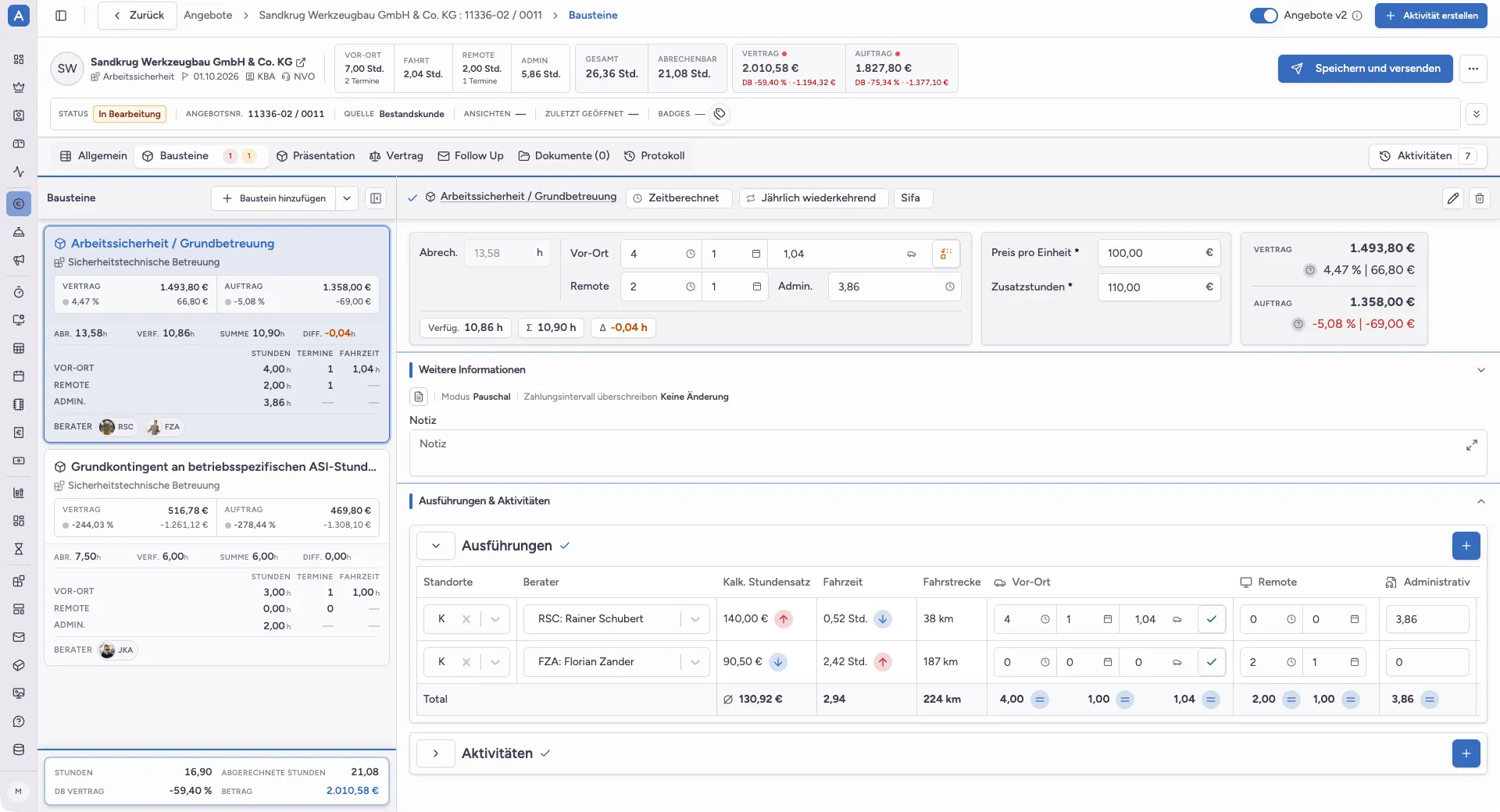Confirm Vor-Ort values in Florian Zander row

point(1211,662)
